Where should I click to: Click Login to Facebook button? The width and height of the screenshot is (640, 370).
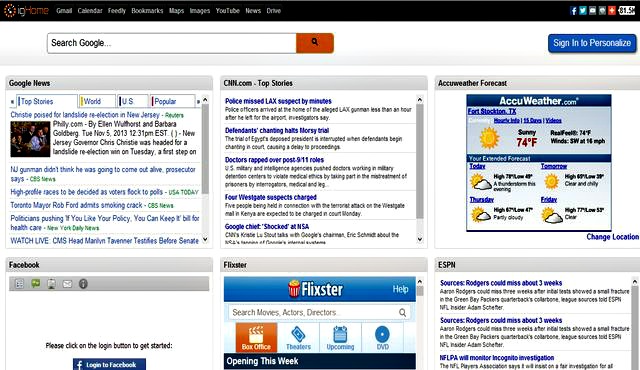pyautogui.click(x=109, y=364)
